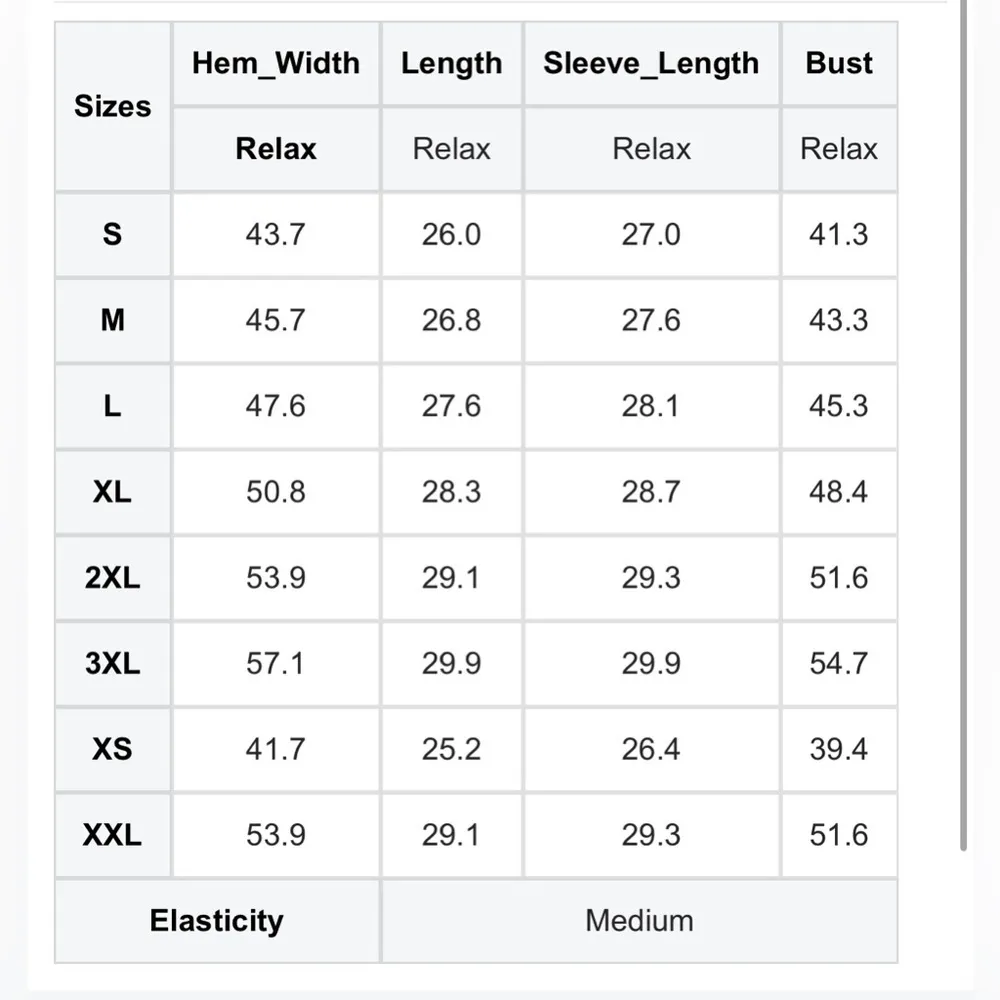Viewport: 1000px width, 1000px height.
Task: Select the XS size row label
Action: 112,749
